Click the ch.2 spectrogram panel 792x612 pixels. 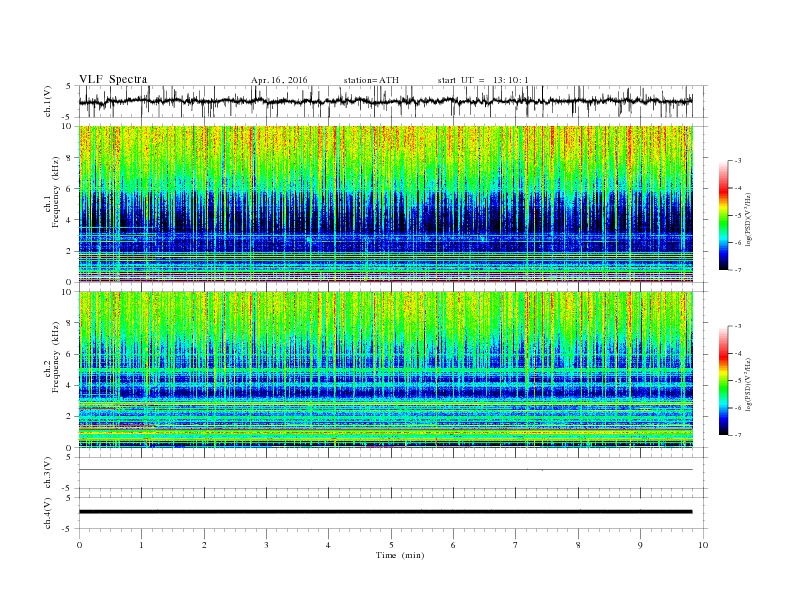pos(386,370)
